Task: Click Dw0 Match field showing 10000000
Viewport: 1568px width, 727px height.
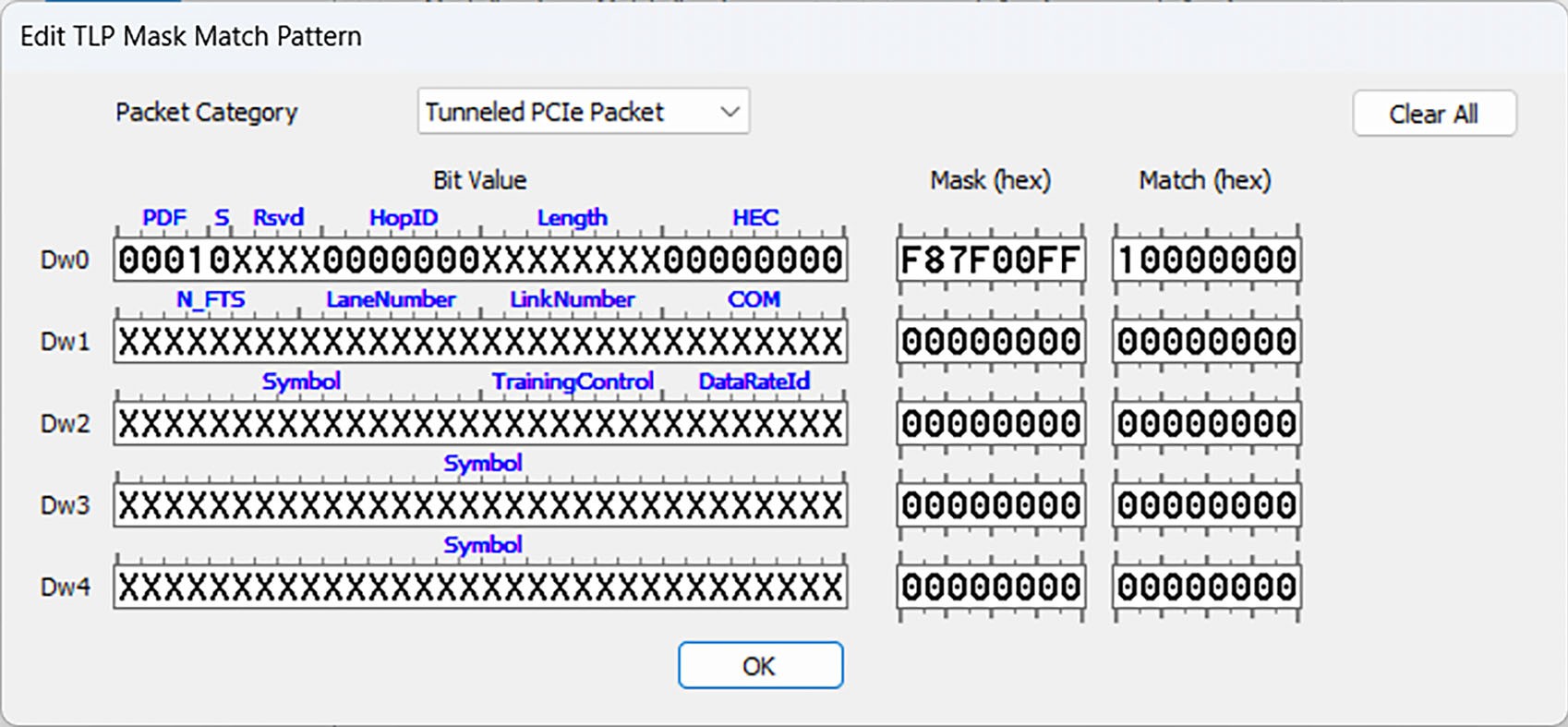Action: click(1206, 260)
